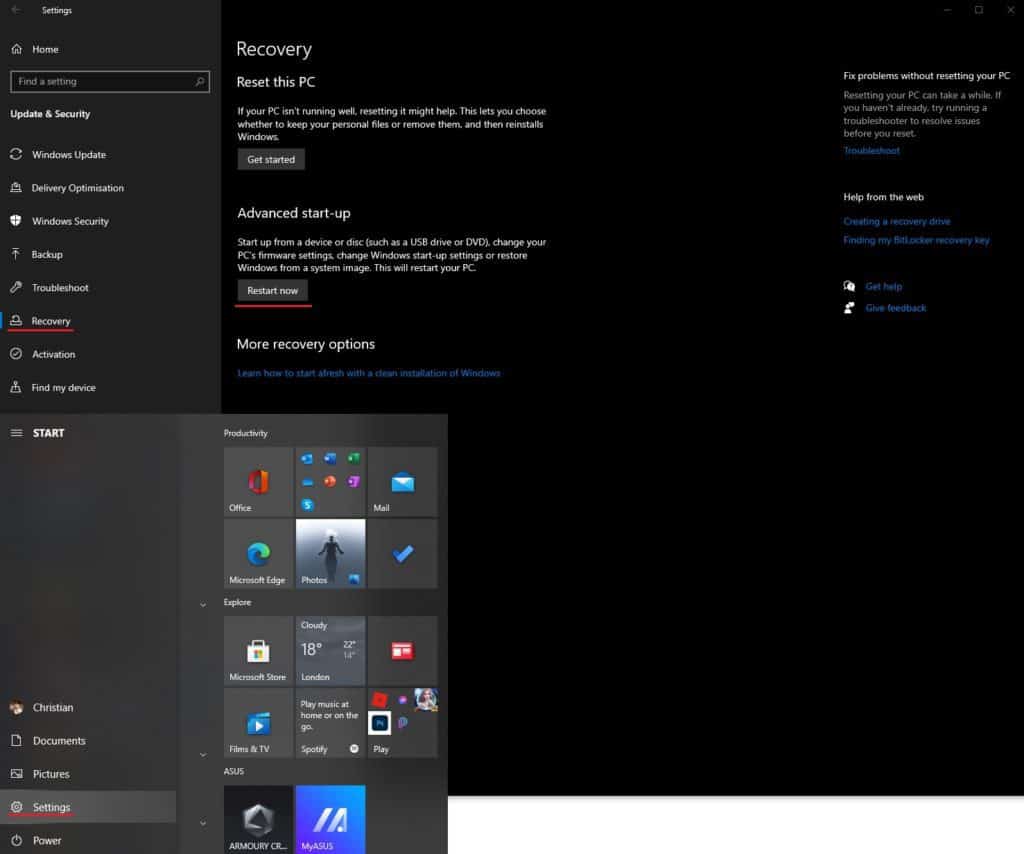
Task: Click the hamburger menu next to START
Action: point(17,433)
